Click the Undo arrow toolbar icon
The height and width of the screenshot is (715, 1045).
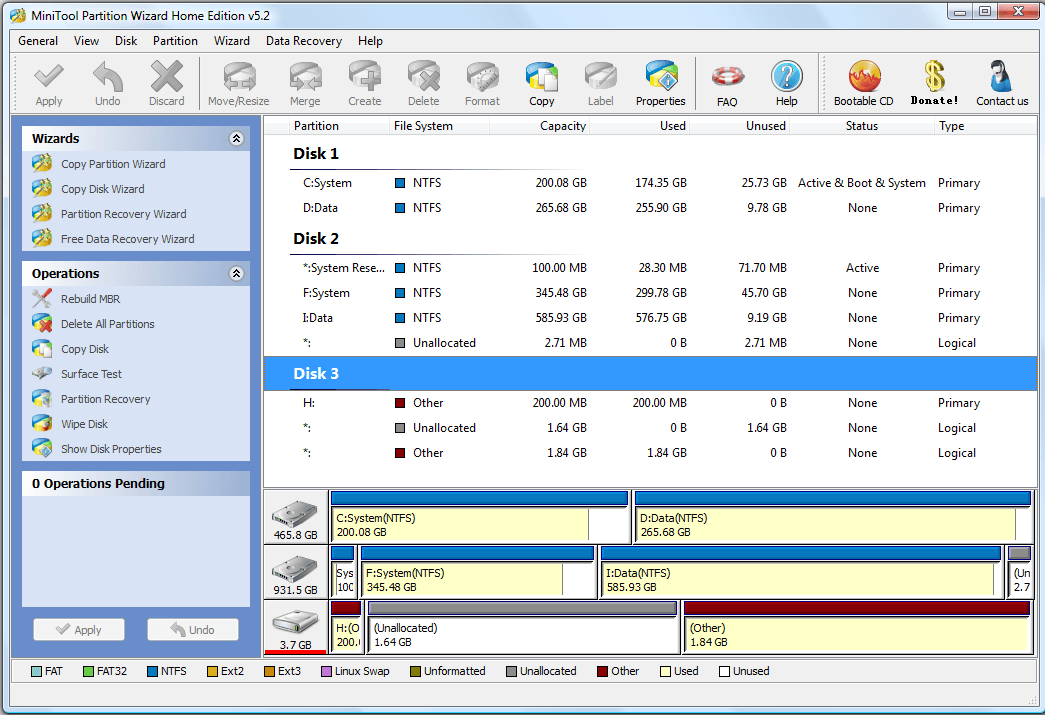(x=107, y=83)
